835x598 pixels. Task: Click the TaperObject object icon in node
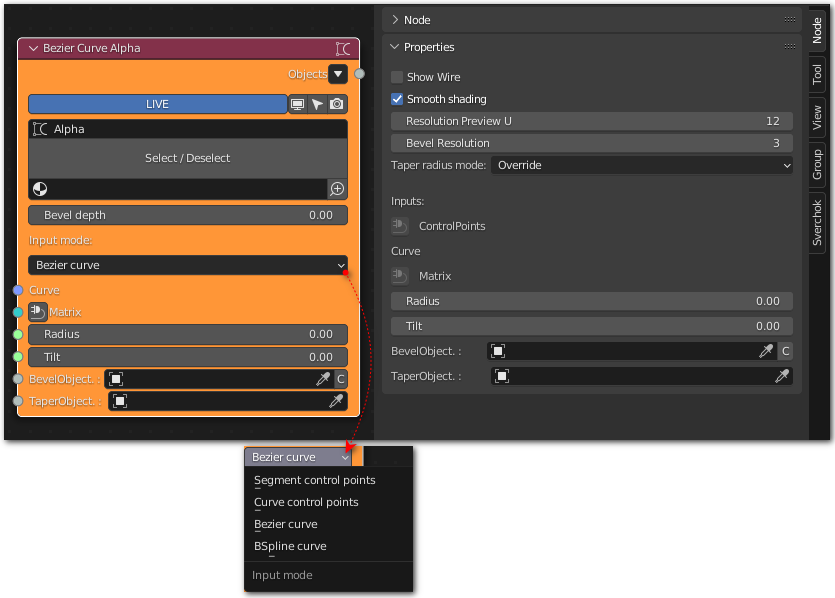pyautogui.click(x=120, y=401)
